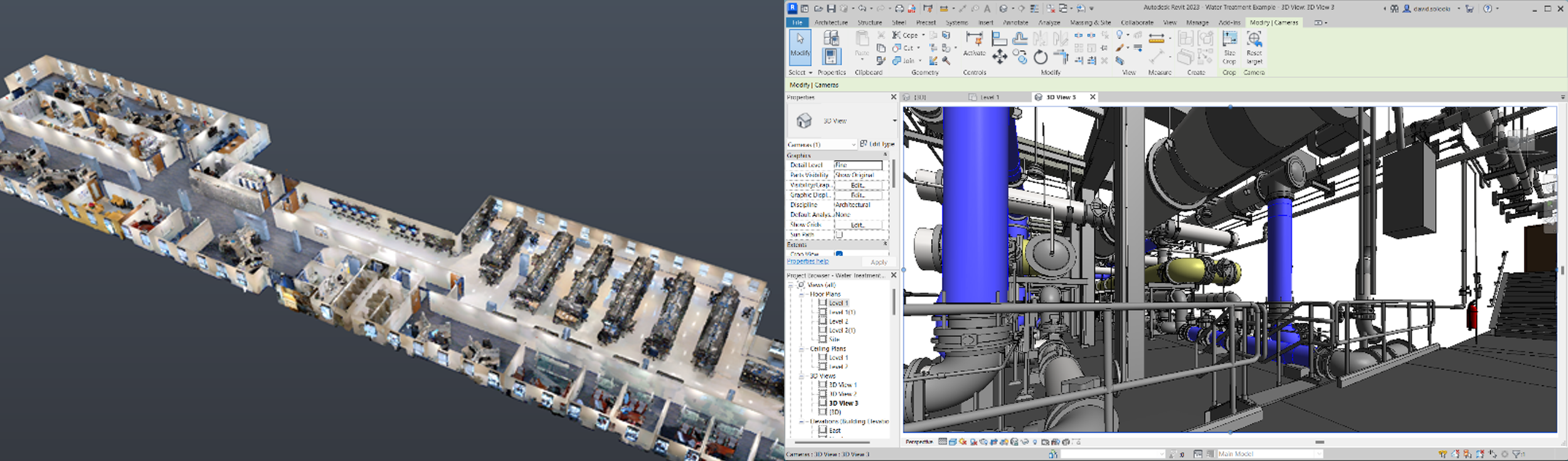The height and width of the screenshot is (461, 1568).
Task: Collapse the Ceiling Plans tree node
Action: 802,348
